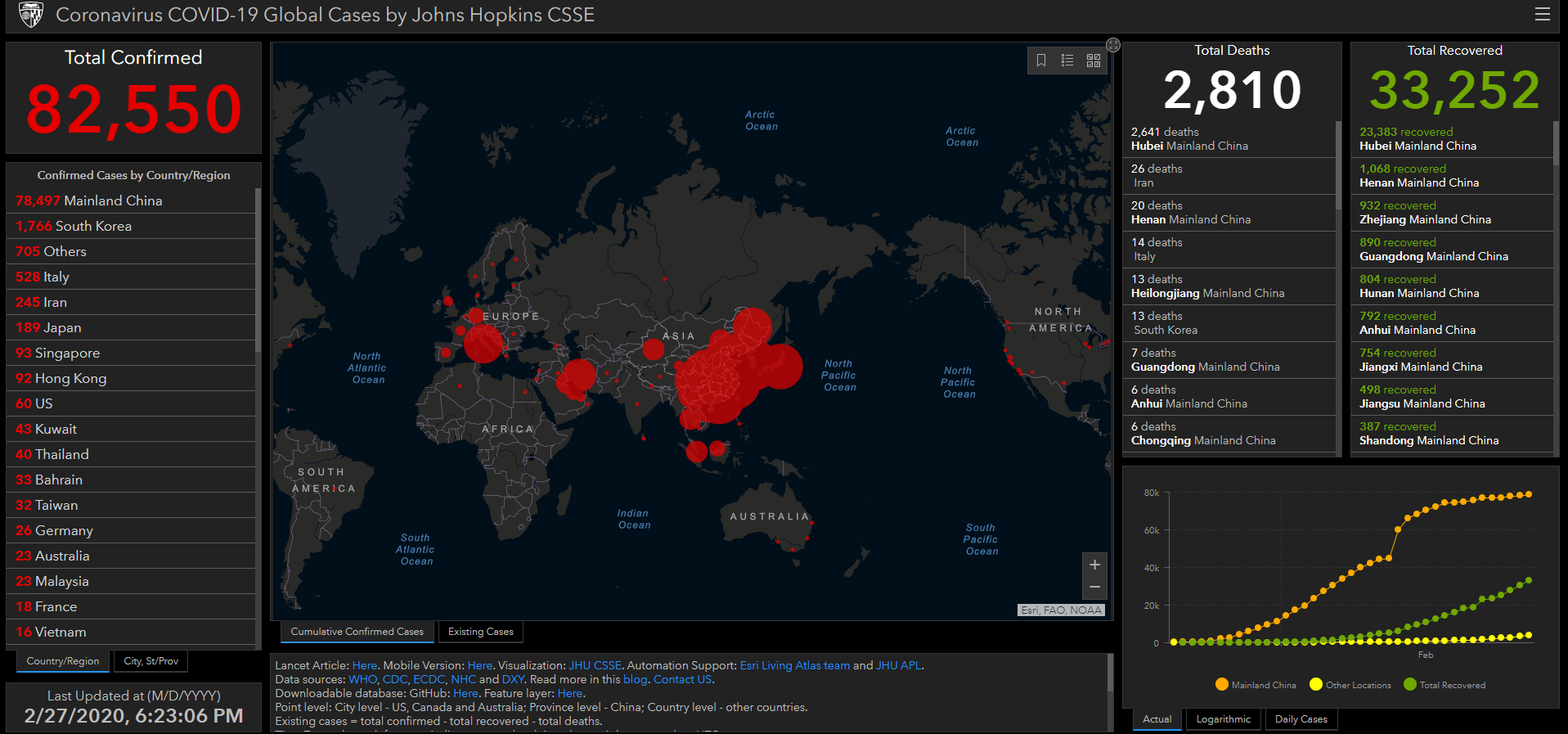Zoom in on the map
This screenshot has width=1568, height=734.
[x=1094, y=565]
